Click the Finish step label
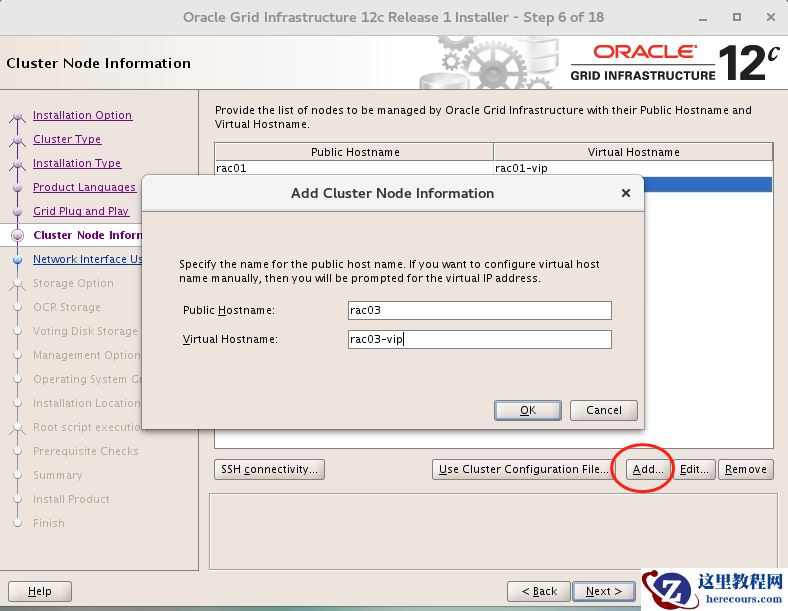Screen dimensions: 788x611 click(49, 523)
